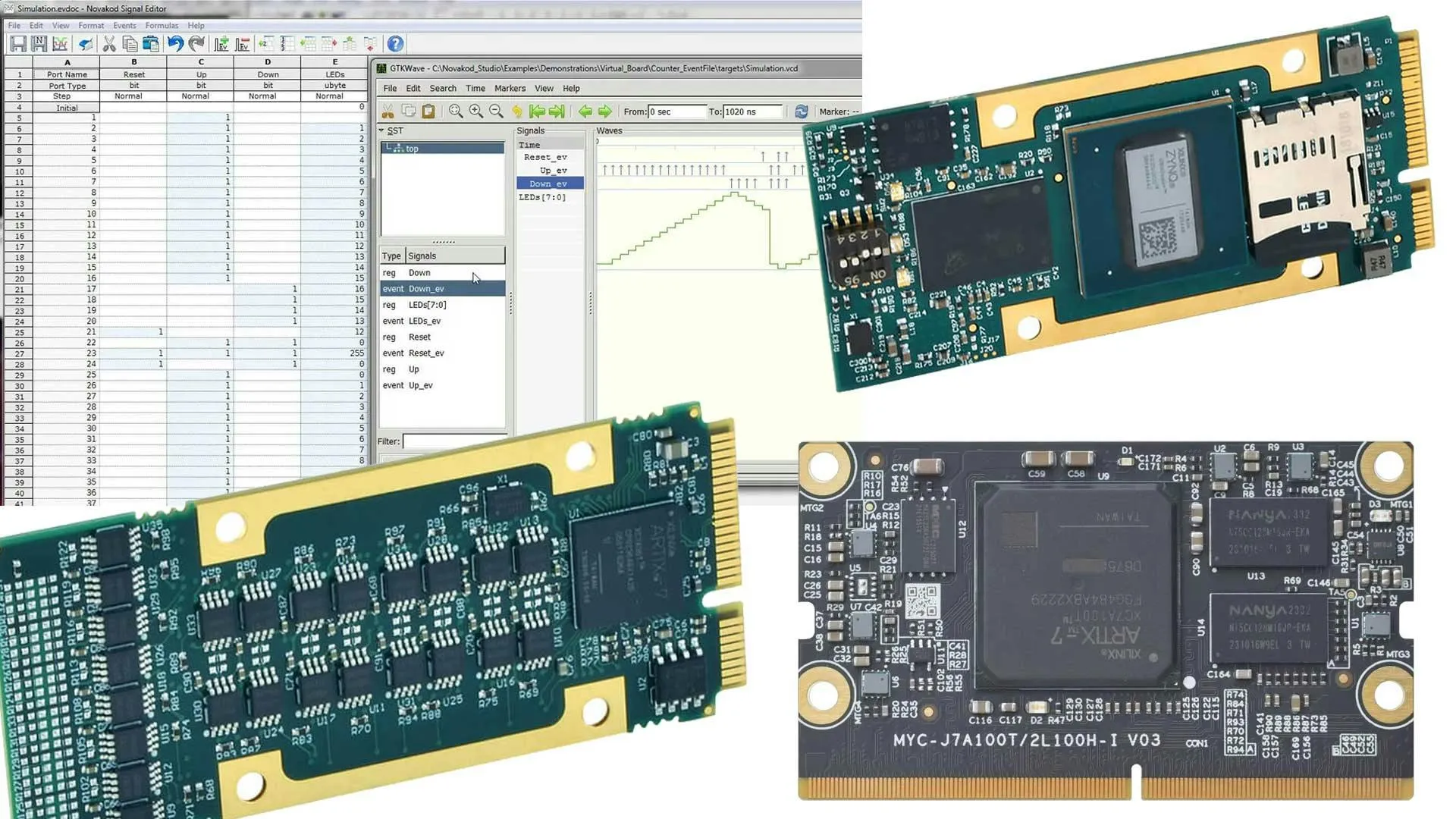Select 'event Down_ev' row in signal browser
Viewport: 1456px width, 819px height.
[443, 289]
